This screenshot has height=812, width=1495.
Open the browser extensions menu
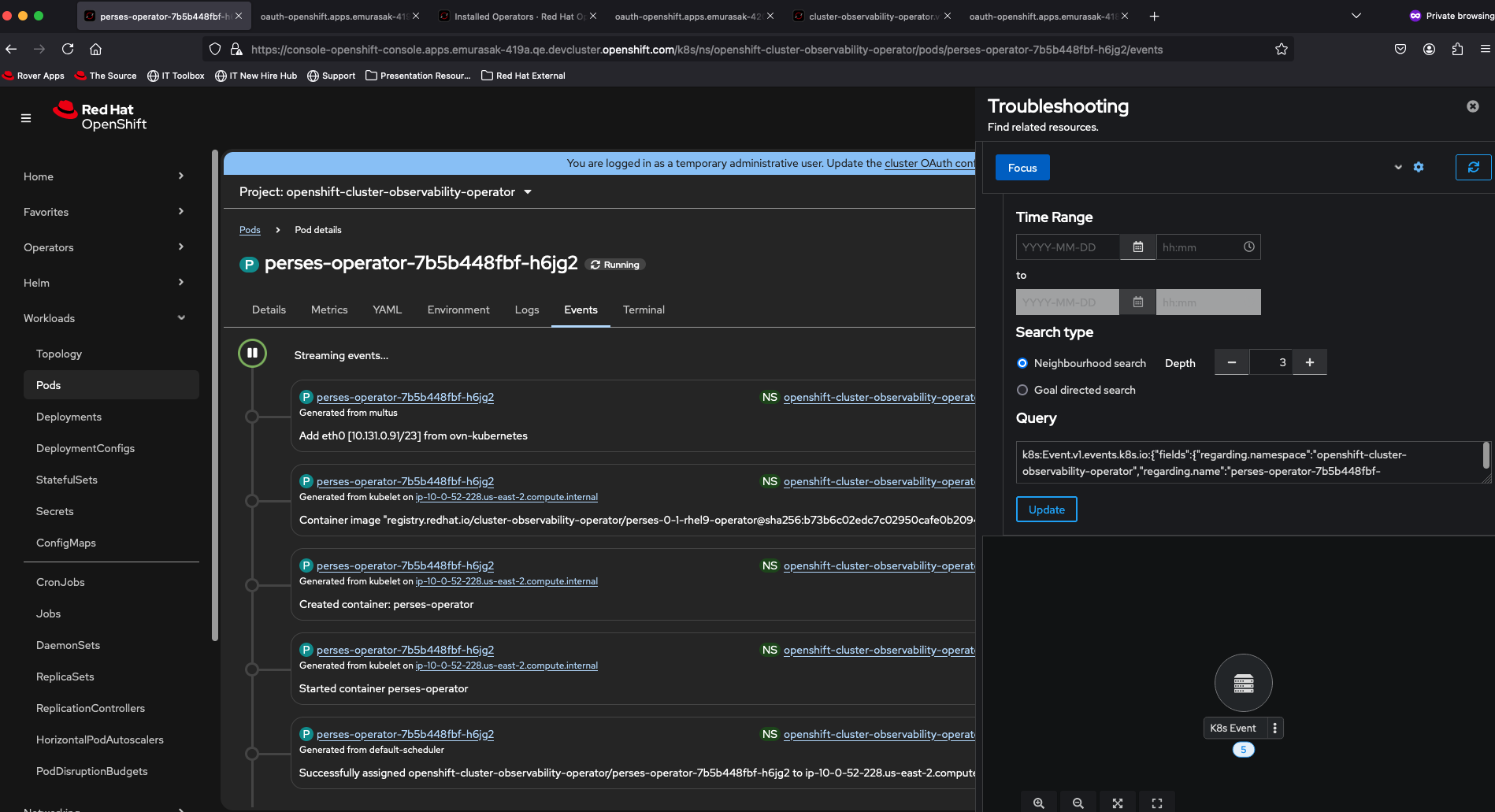pos(1457,49)
